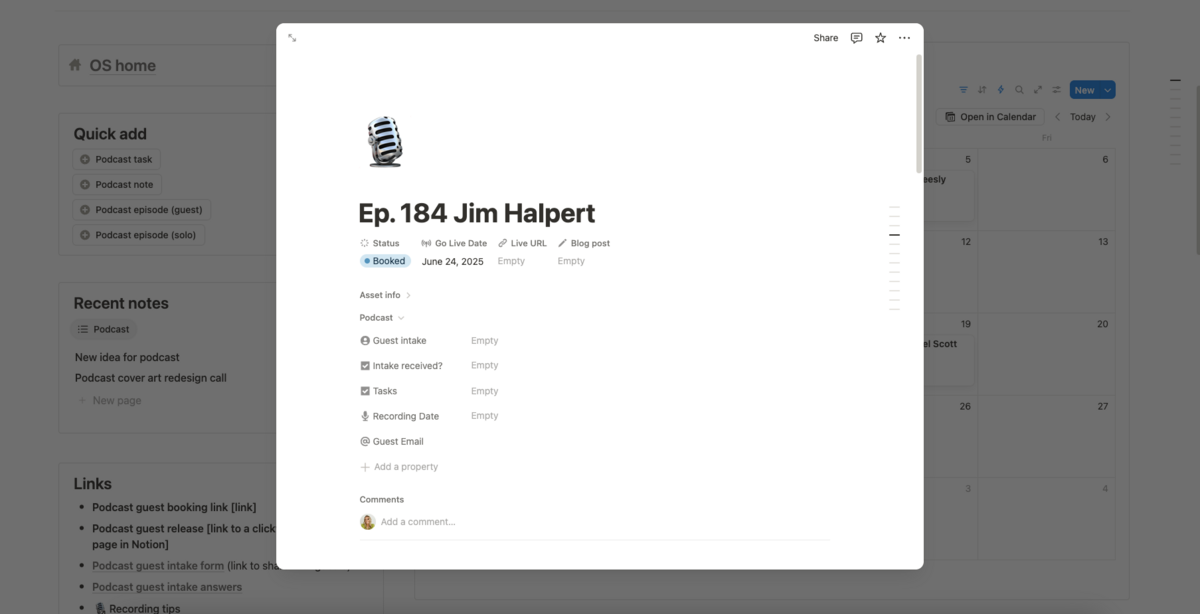The image size is (1200, 614).
Task: Go to previous month arrow
Action: click(x=1057, y=117)
